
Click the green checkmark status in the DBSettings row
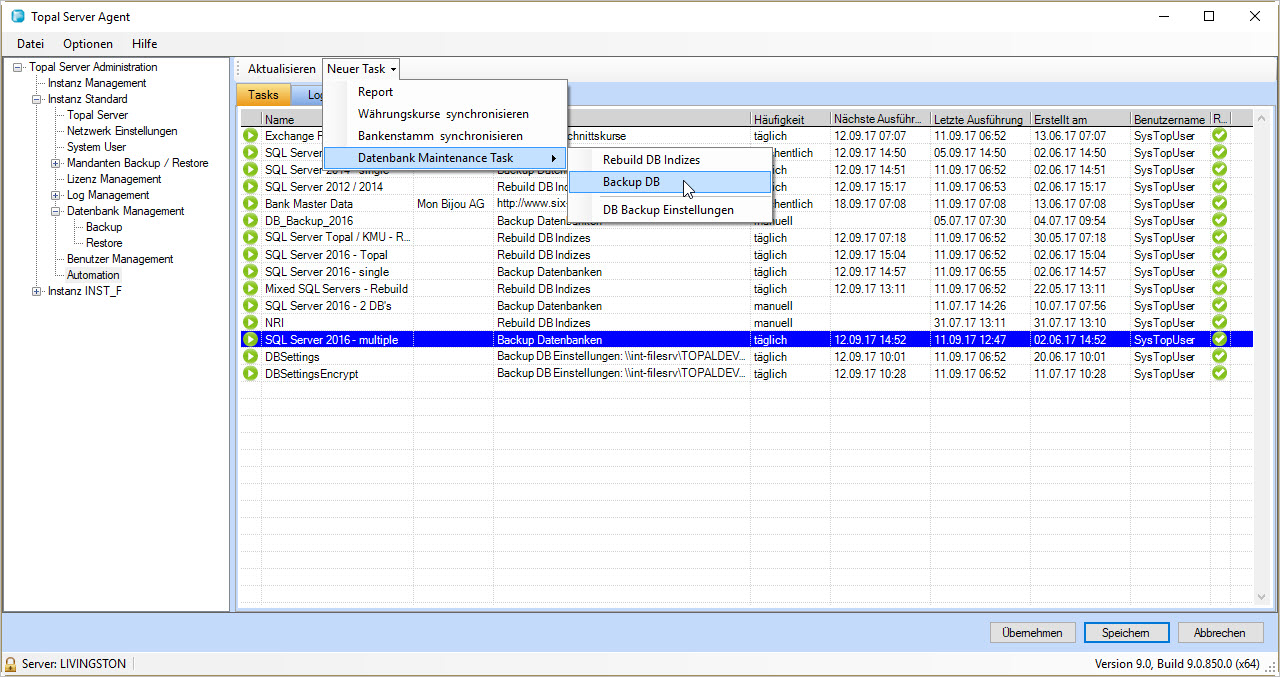tap(1219, 357)
